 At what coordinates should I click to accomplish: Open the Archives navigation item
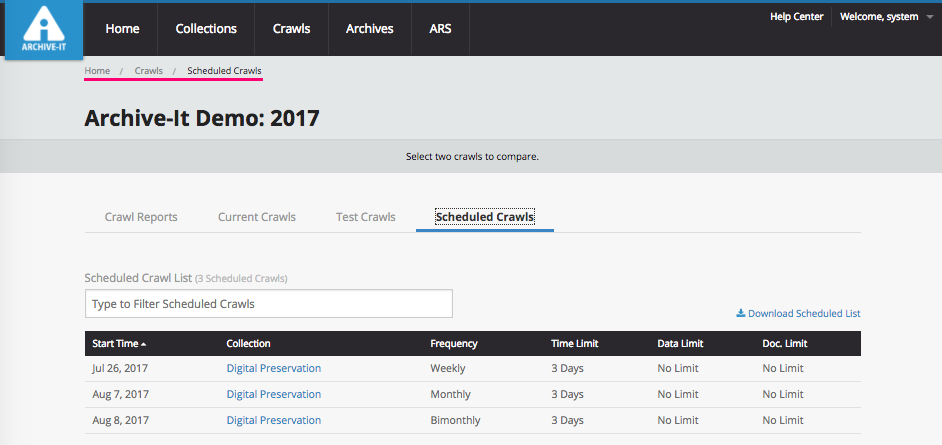pyautogui.click(x=369, y=29)
